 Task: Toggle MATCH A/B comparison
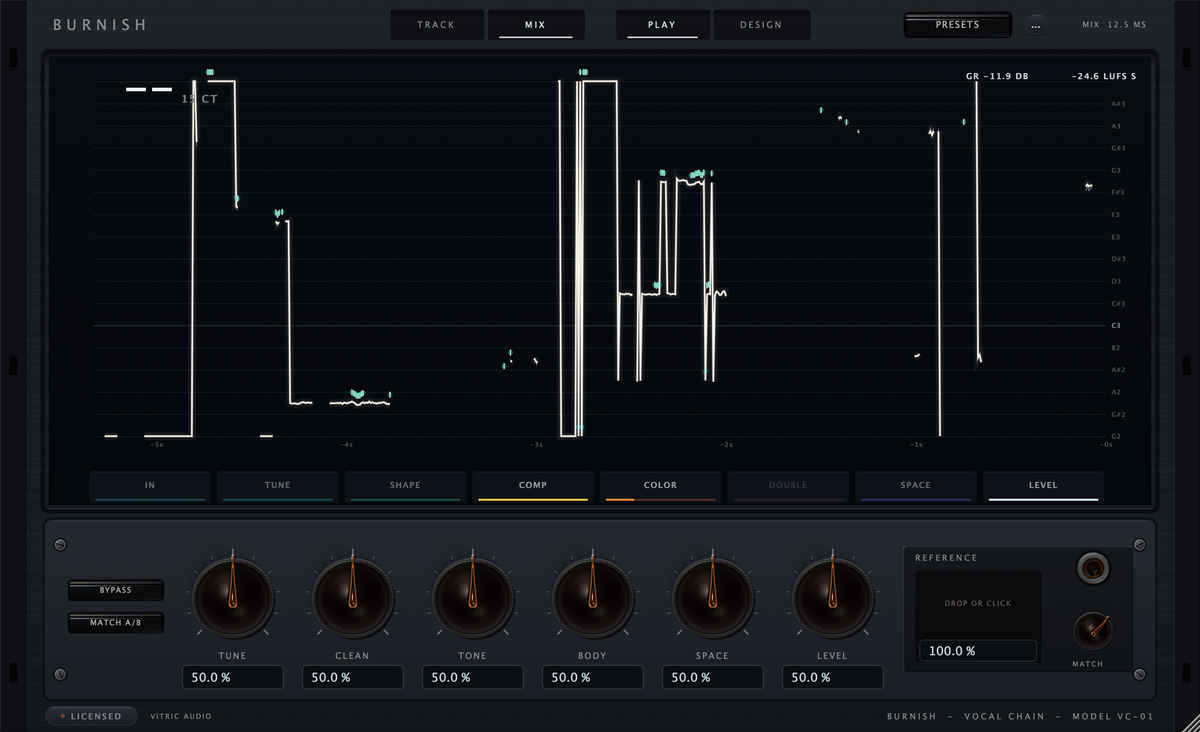[116, 623]
